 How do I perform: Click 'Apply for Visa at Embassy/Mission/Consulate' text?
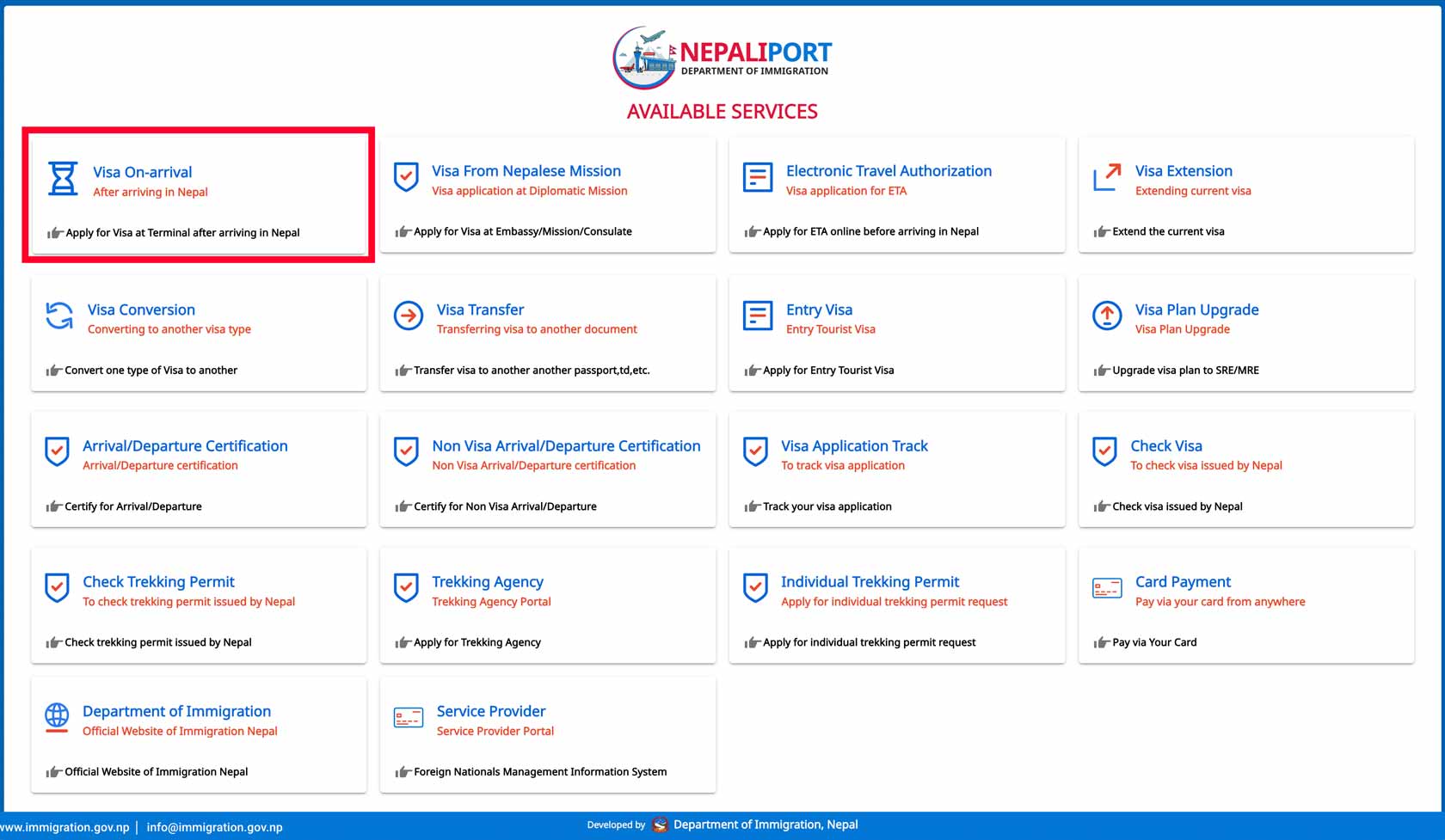pos(523,232)
